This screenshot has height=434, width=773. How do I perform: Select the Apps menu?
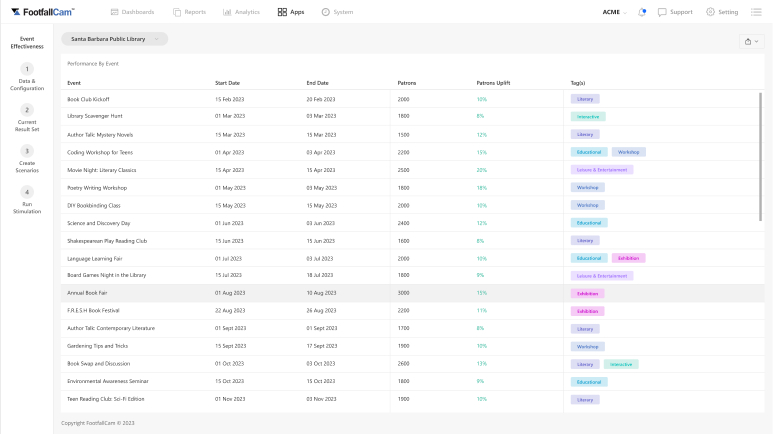tap(291, 12)
